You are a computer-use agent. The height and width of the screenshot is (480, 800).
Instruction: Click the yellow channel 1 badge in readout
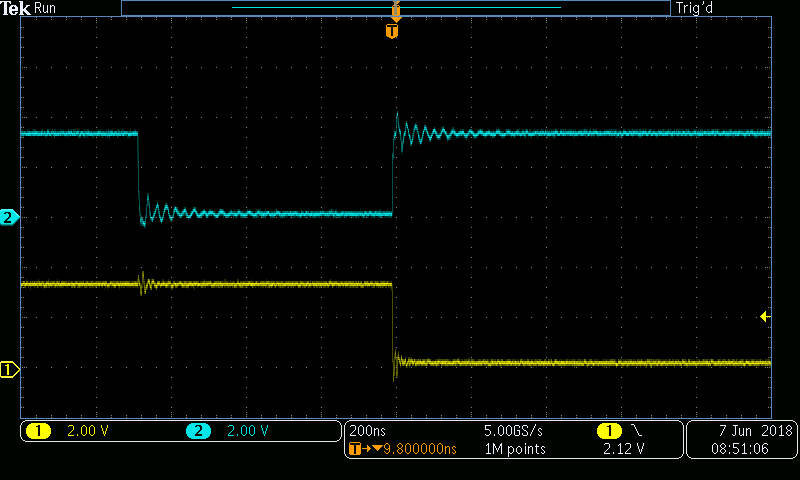[x=38, y=431]
